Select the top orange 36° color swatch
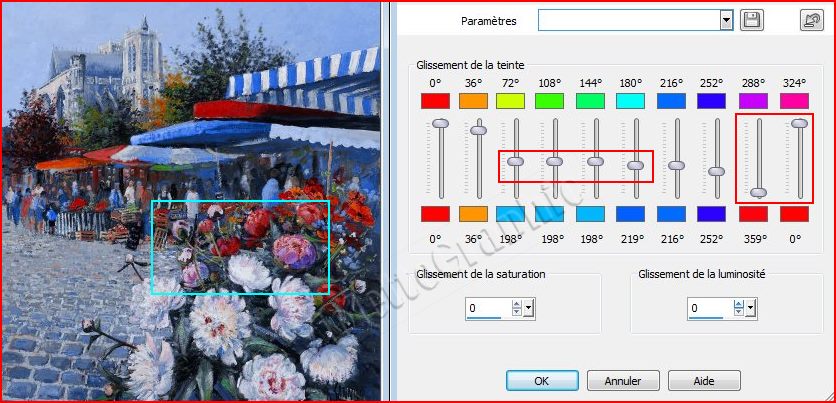Image resolution: width=836 pixels, height=403 pixels. click(x=473, y=100)
